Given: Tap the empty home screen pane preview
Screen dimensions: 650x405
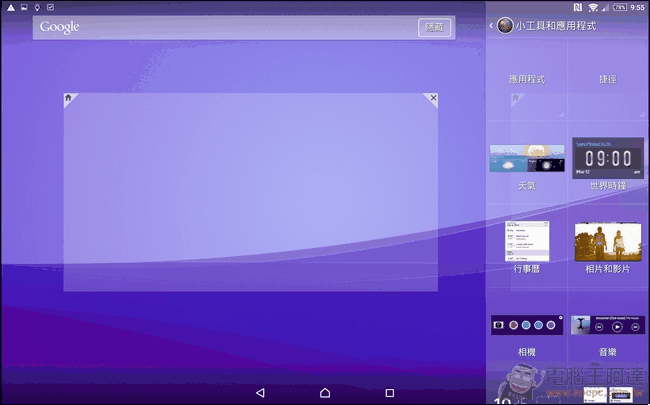Looking at the screenshot, I should click(x=250, y=192).
